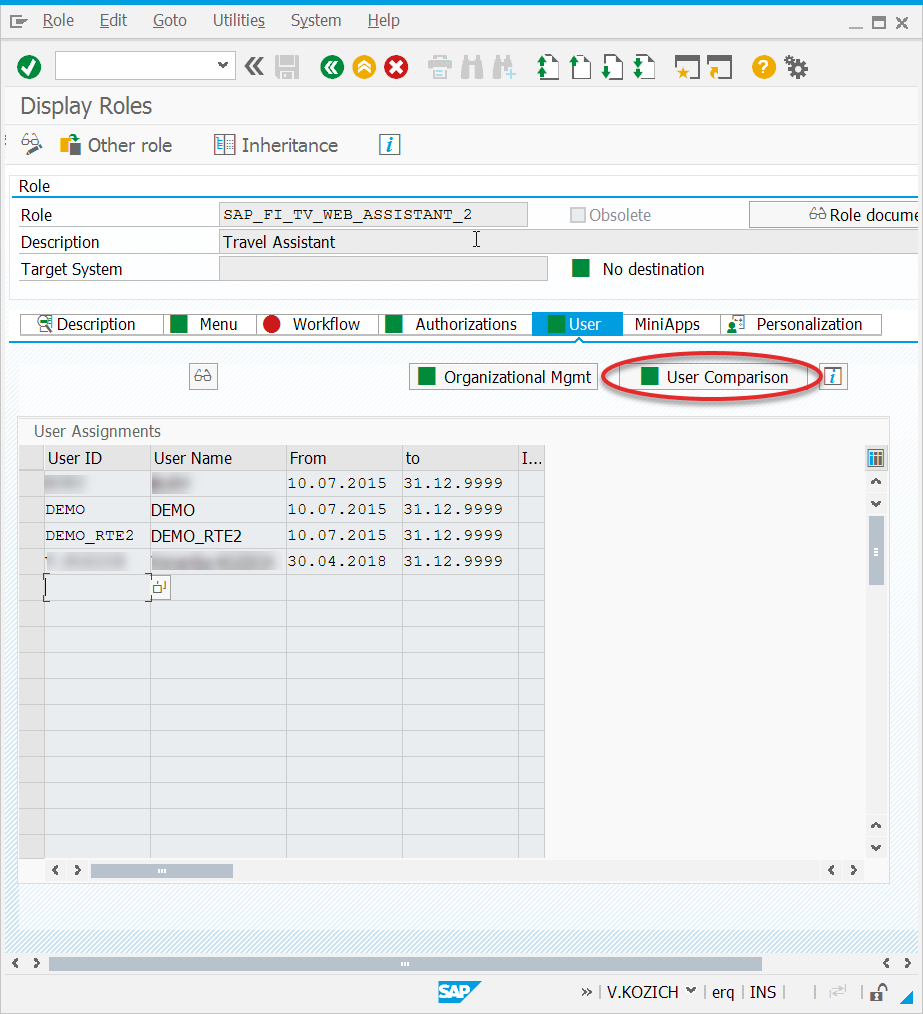Click the Inheritance button
Screen dimensions: 923x1014
[x=276, y=145]
